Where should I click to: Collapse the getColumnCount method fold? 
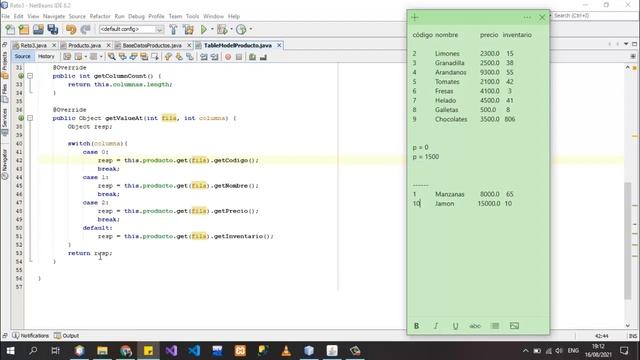(30, 76)
